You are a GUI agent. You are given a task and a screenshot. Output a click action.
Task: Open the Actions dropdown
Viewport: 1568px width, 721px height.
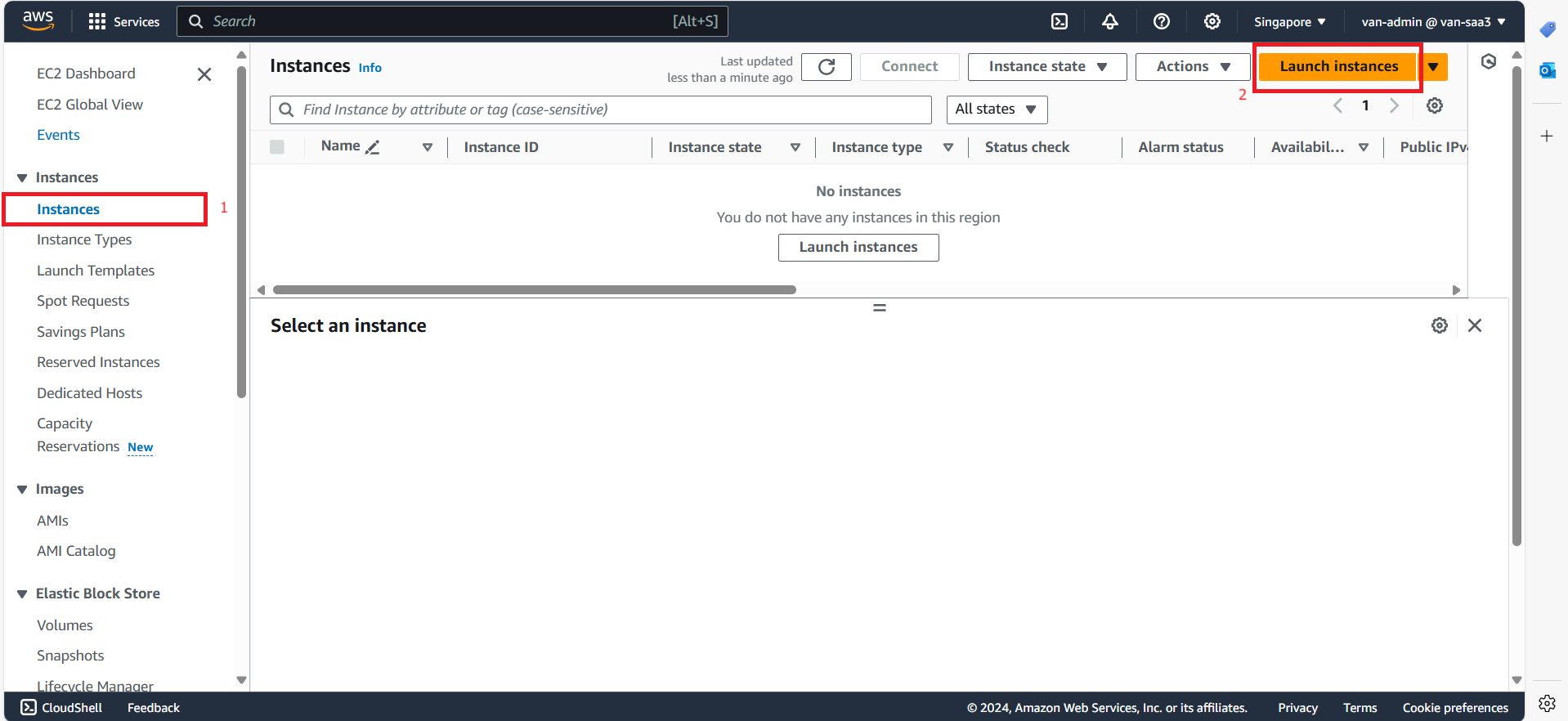1193,67
